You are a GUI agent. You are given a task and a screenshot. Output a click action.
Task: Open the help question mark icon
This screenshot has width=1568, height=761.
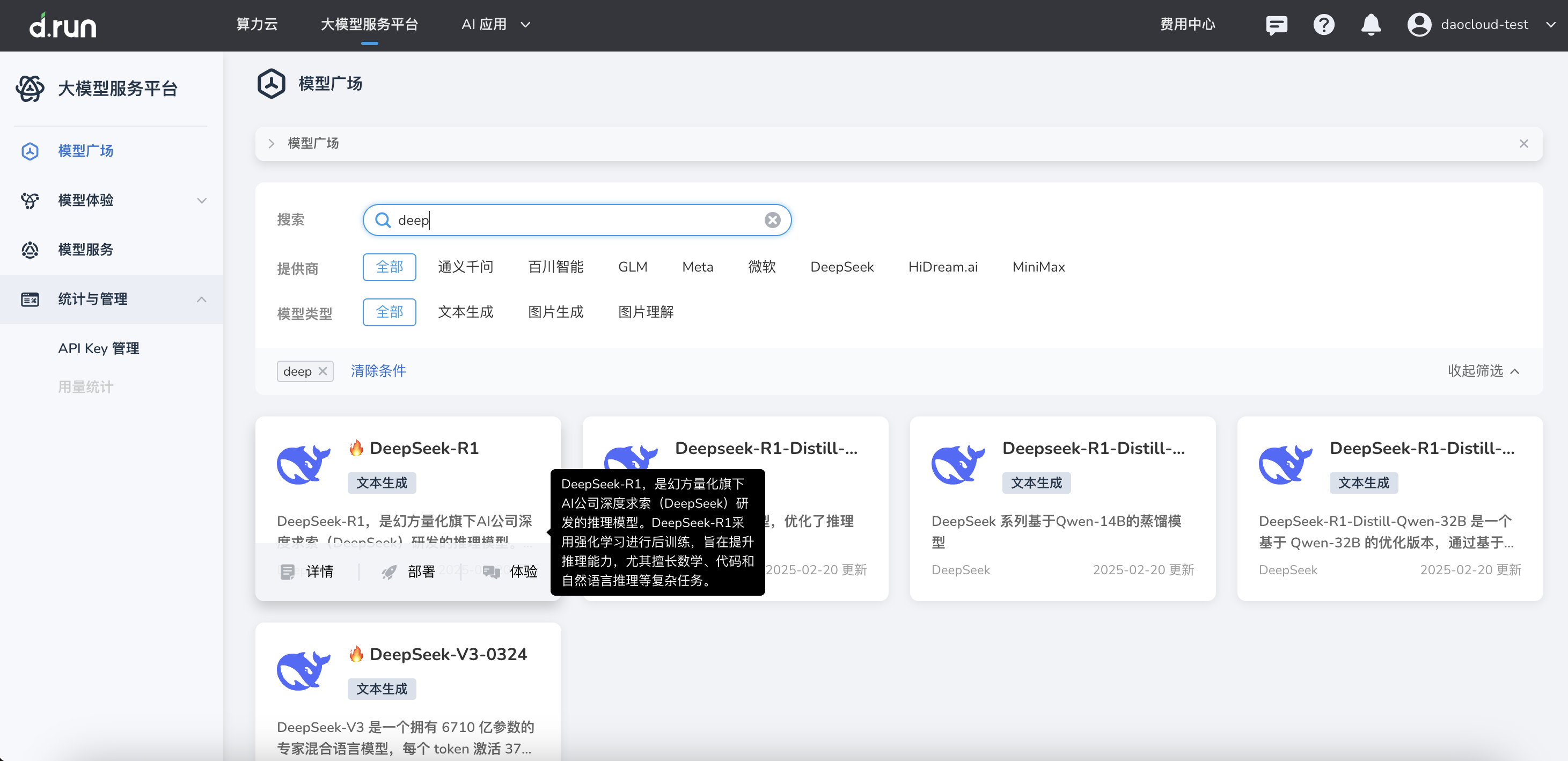coord(1324,25)
